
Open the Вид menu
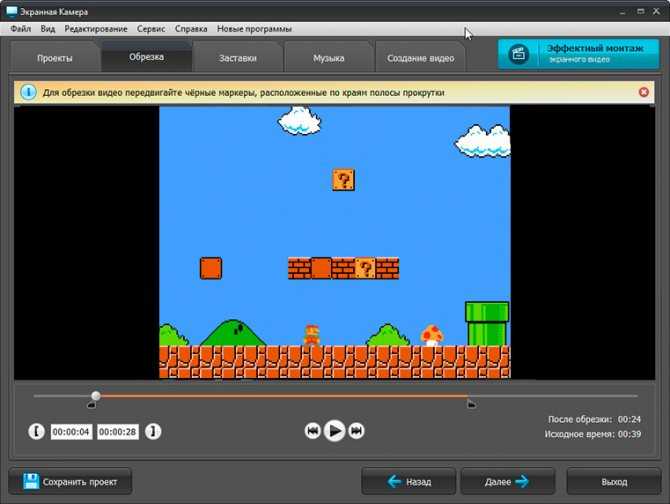click(x=48, y=29)
